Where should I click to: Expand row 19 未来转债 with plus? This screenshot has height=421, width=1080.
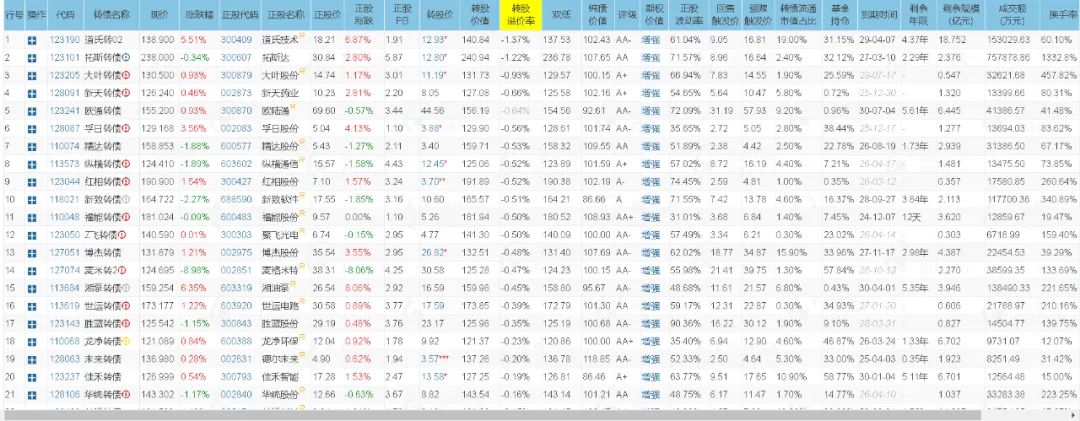pos(32,358)
